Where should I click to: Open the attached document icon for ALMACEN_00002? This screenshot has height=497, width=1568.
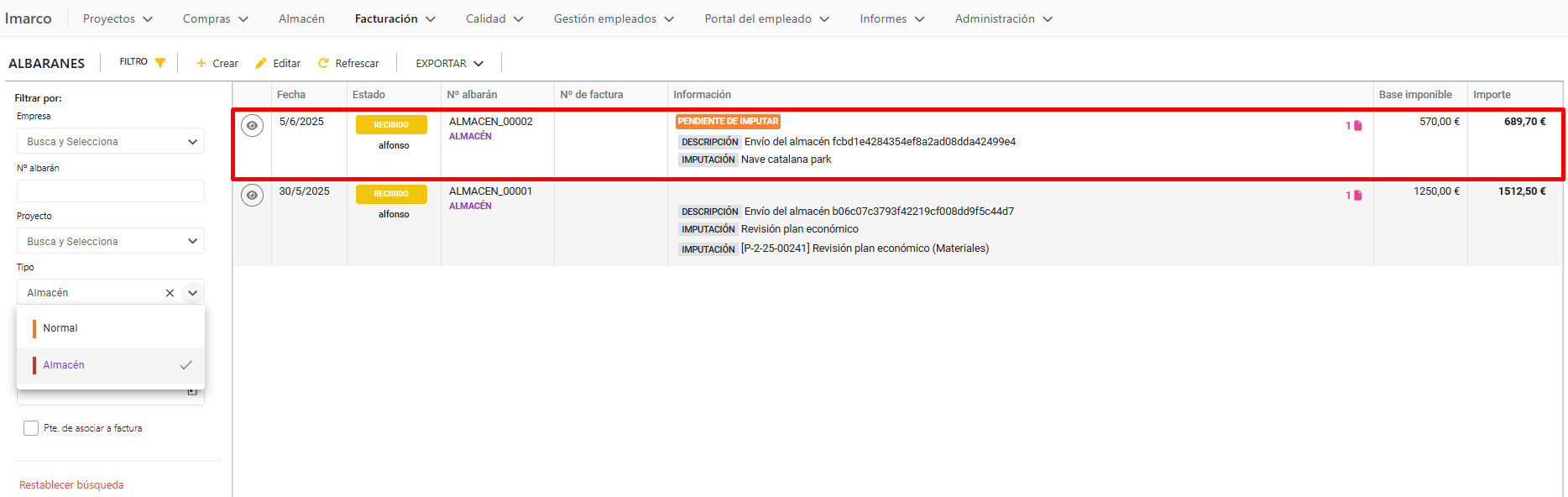tap(1357, 126)
